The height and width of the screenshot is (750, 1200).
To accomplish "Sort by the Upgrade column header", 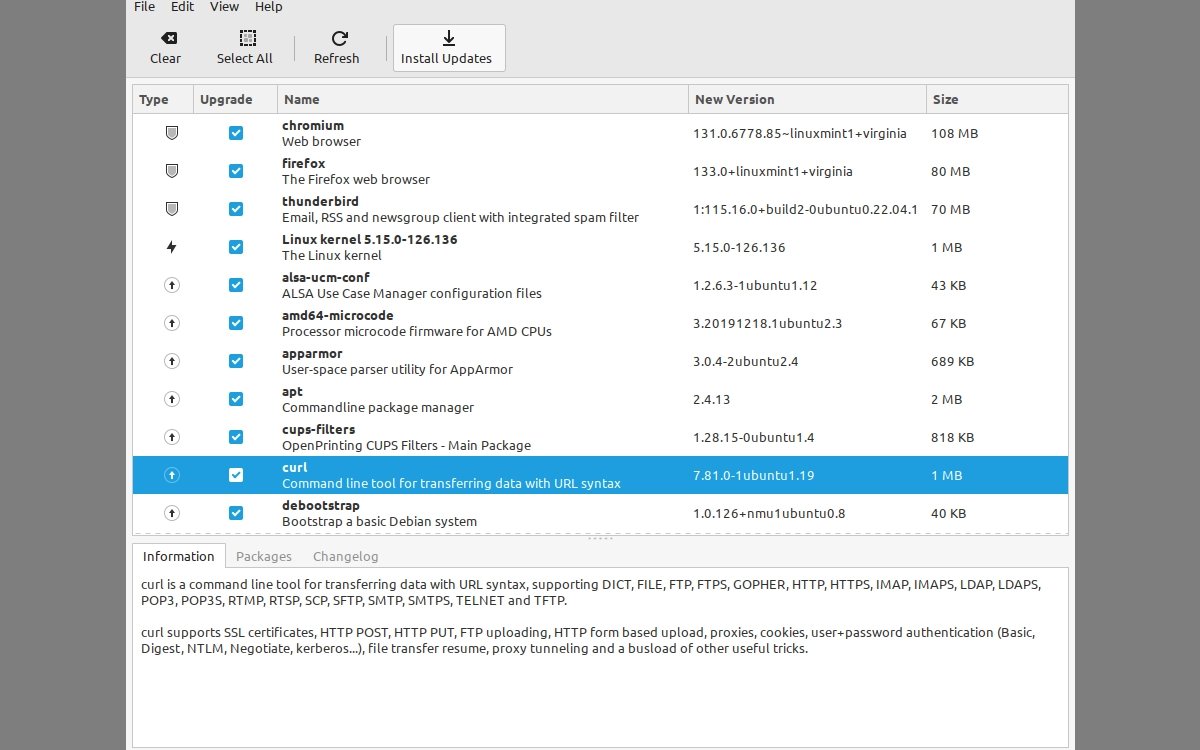I will click(x=235, y=99).
